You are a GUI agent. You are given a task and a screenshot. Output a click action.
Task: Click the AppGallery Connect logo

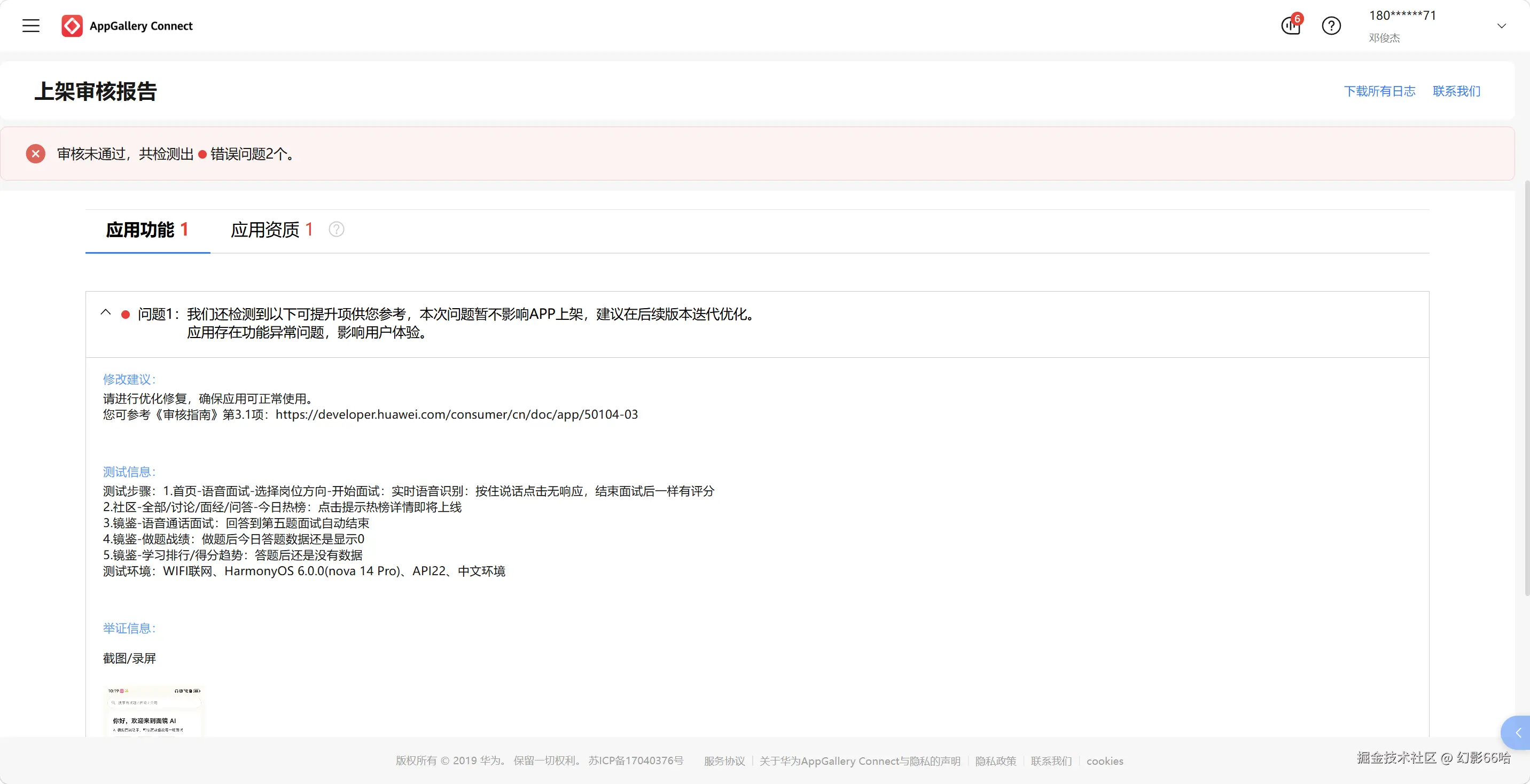point(127,26)
